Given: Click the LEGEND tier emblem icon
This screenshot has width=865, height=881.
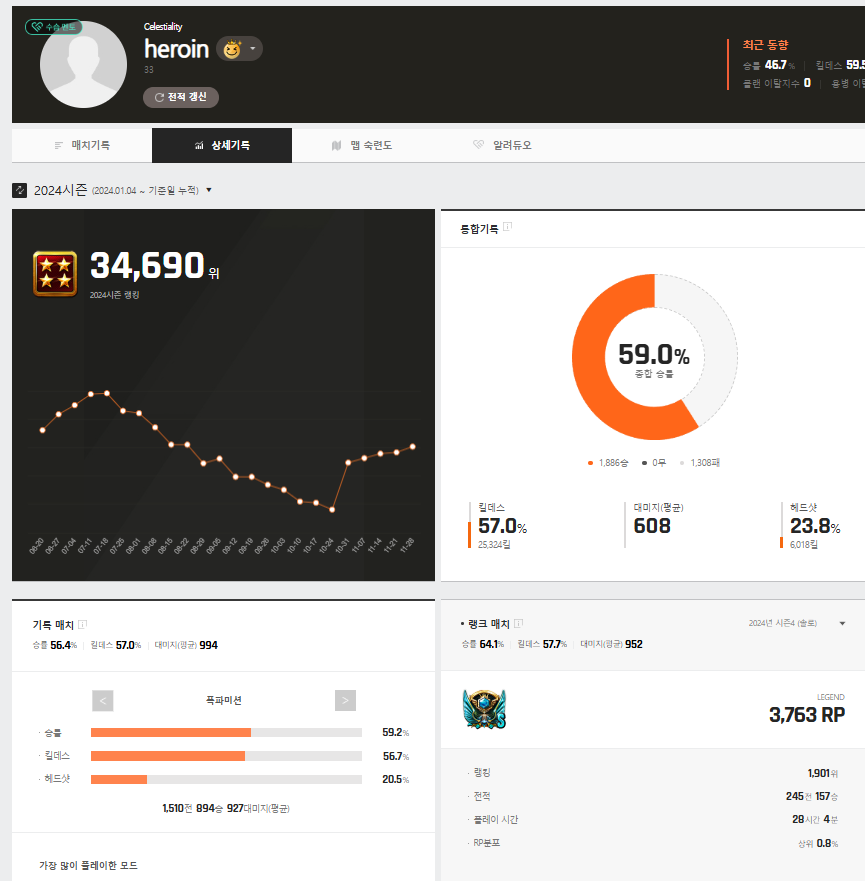Looking at the screenshot, I should click(x=485, y=711).
